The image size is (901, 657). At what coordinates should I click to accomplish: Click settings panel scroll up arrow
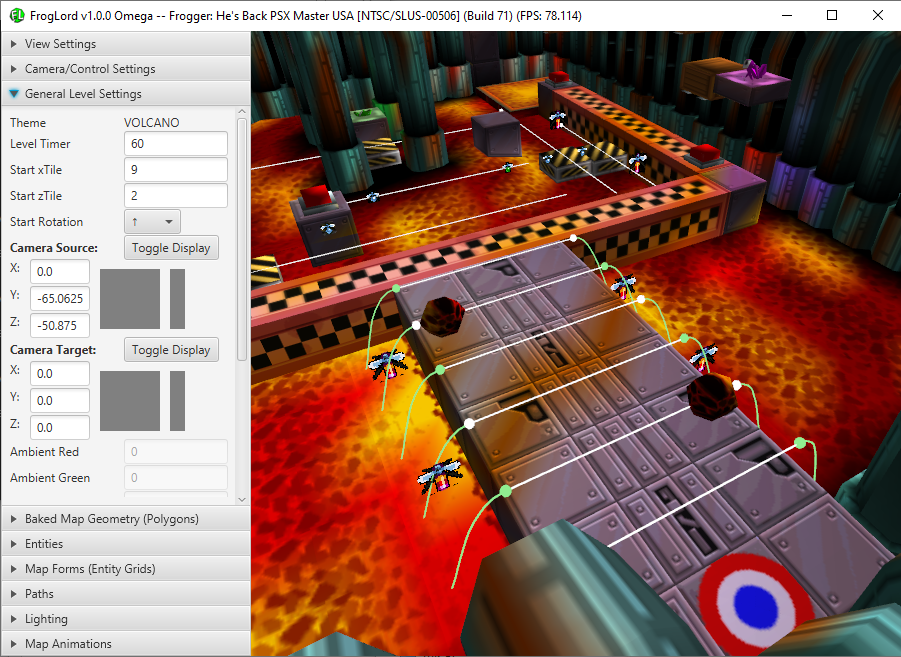(x=242, y=112)
